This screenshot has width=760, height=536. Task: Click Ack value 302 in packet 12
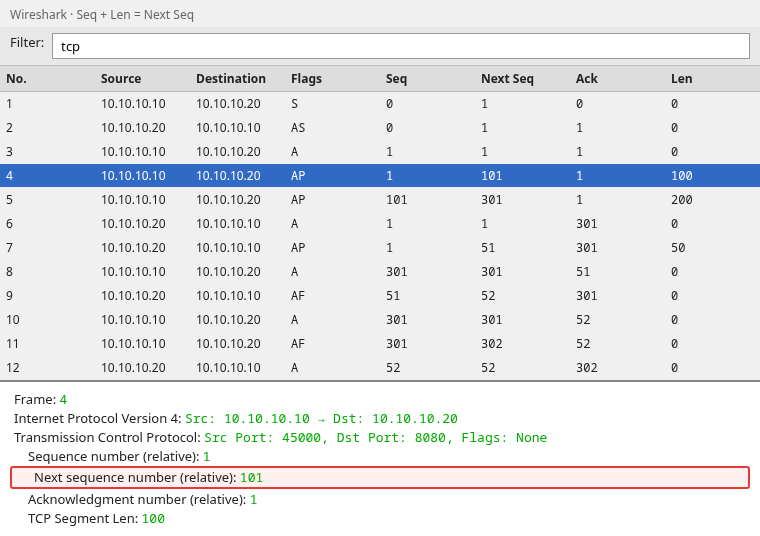586,368
